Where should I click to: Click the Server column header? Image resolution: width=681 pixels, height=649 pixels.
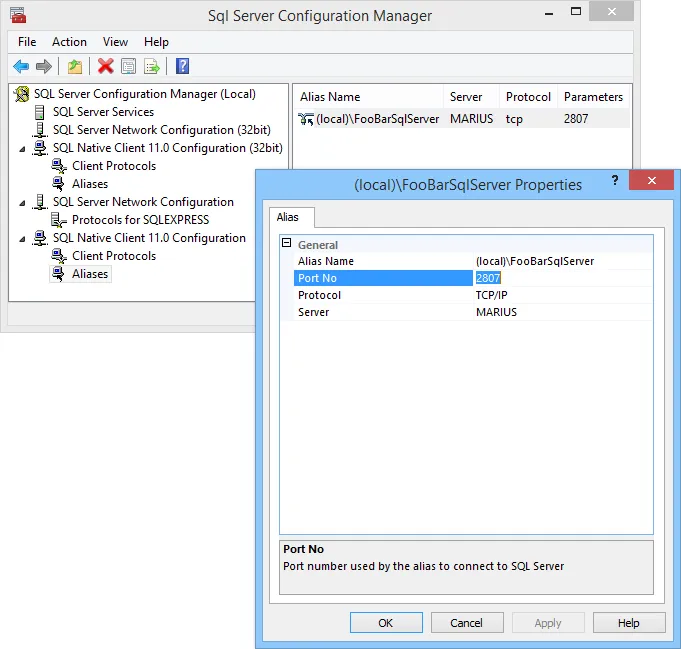pos(471,96)
